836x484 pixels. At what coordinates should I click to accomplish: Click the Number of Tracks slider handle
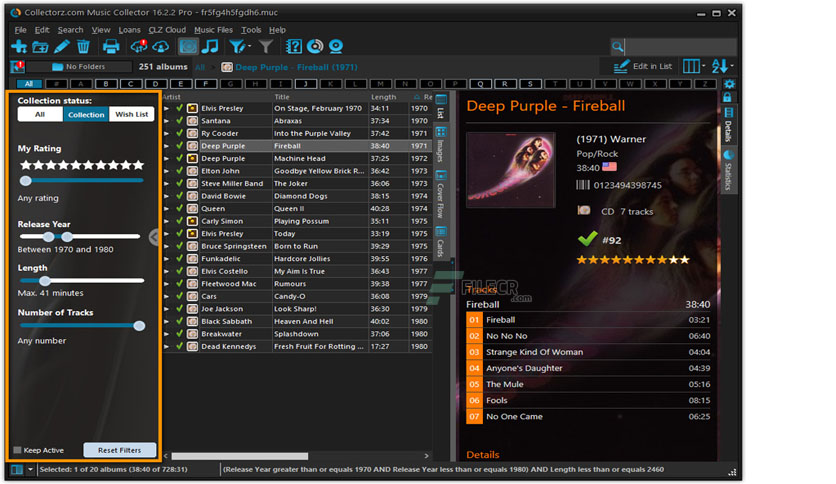(139, 326)
